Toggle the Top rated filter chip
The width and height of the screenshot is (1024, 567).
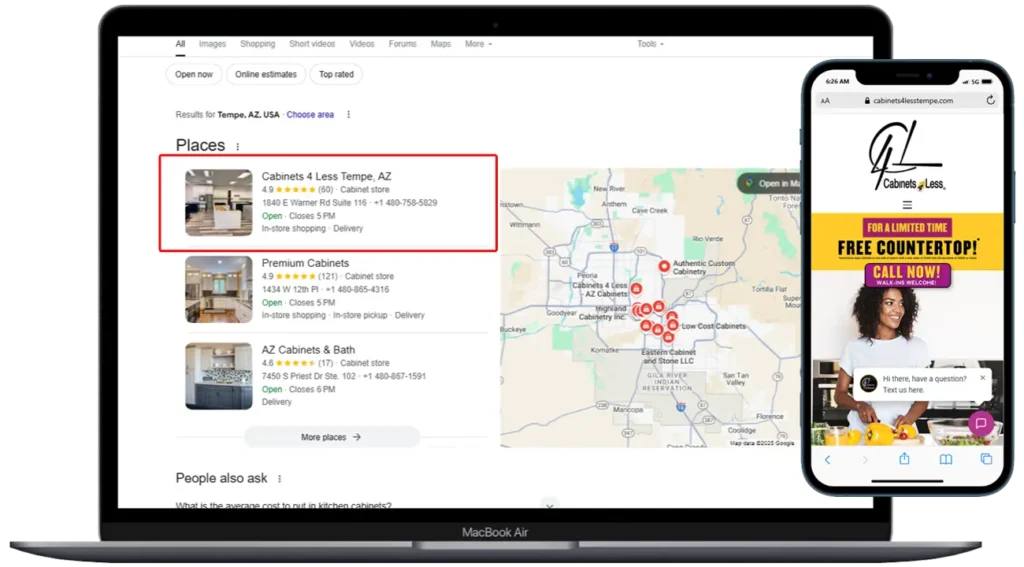[336, 74]
